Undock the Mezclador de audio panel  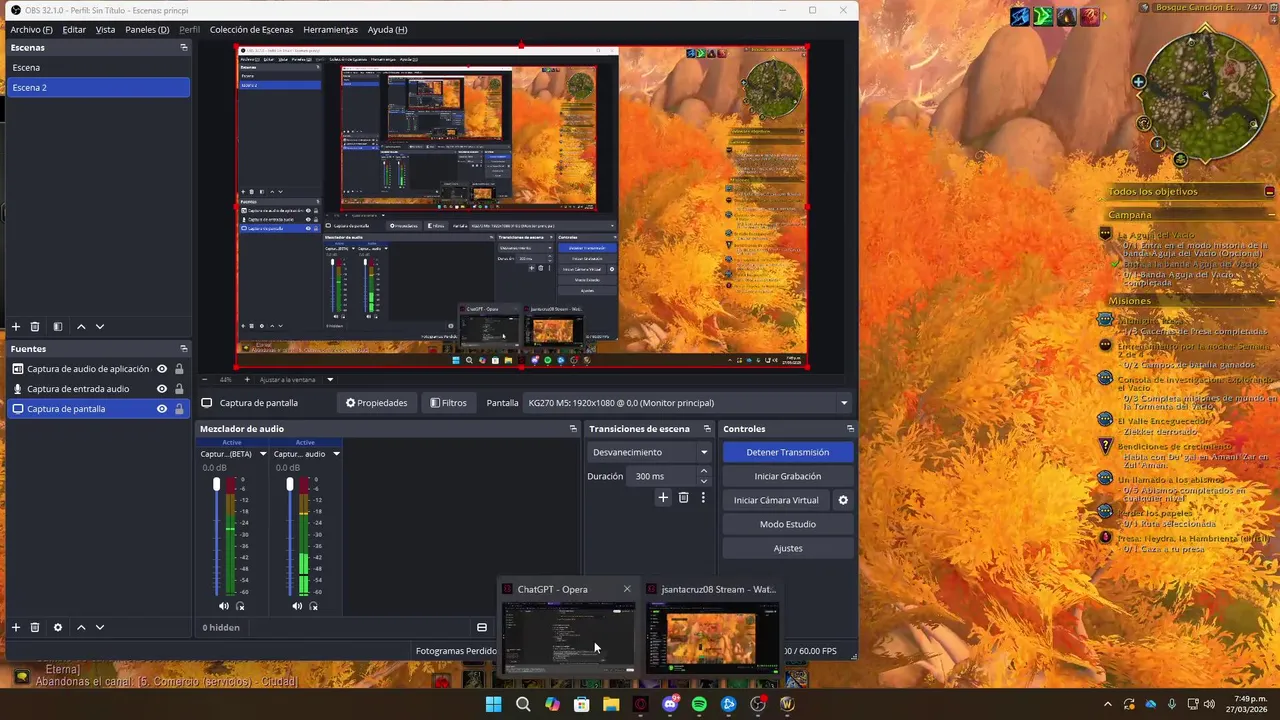tap(573, 428)
